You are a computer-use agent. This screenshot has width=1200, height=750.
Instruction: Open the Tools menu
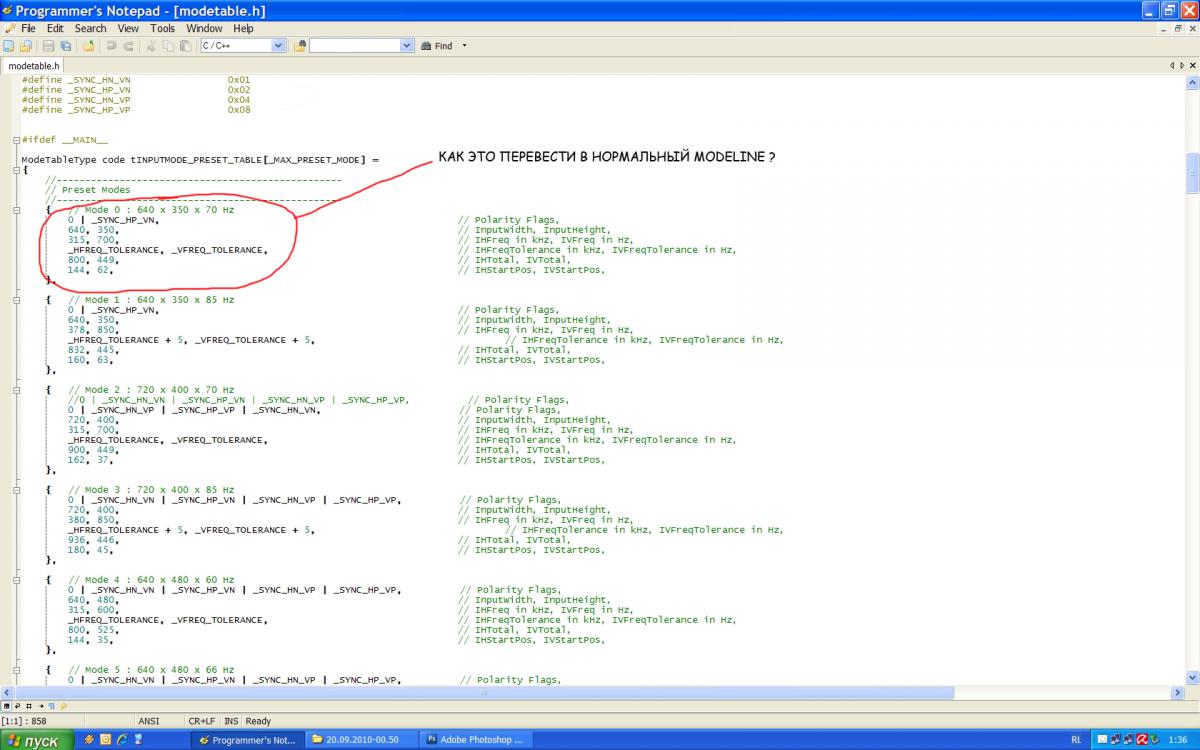[x=162, y=29]
